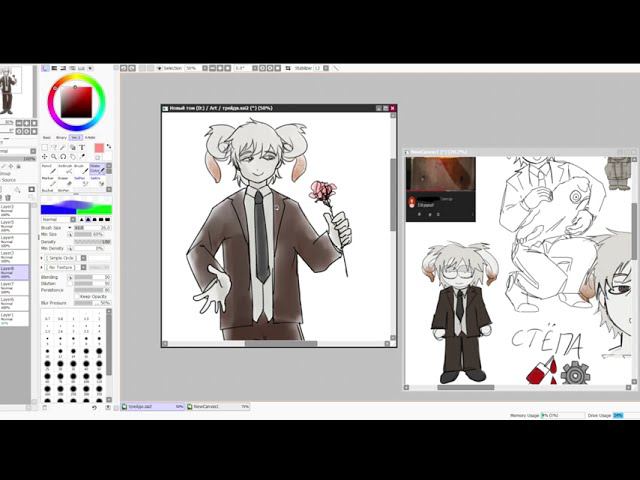Image resolution: width=640 pixels, height=480 pixels.
Task: Toggle Blending pressure checkbox
Action: tap(70, 277)
